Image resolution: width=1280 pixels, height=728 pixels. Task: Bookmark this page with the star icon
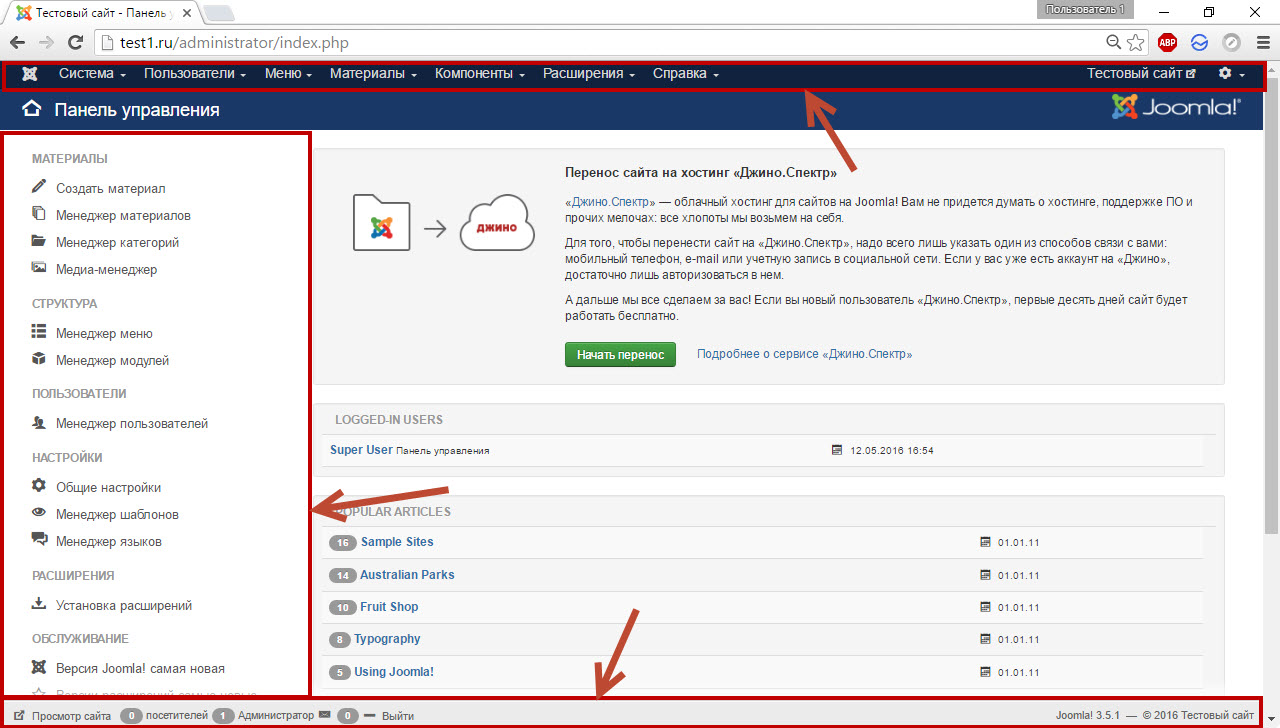tap(1136, 42)
